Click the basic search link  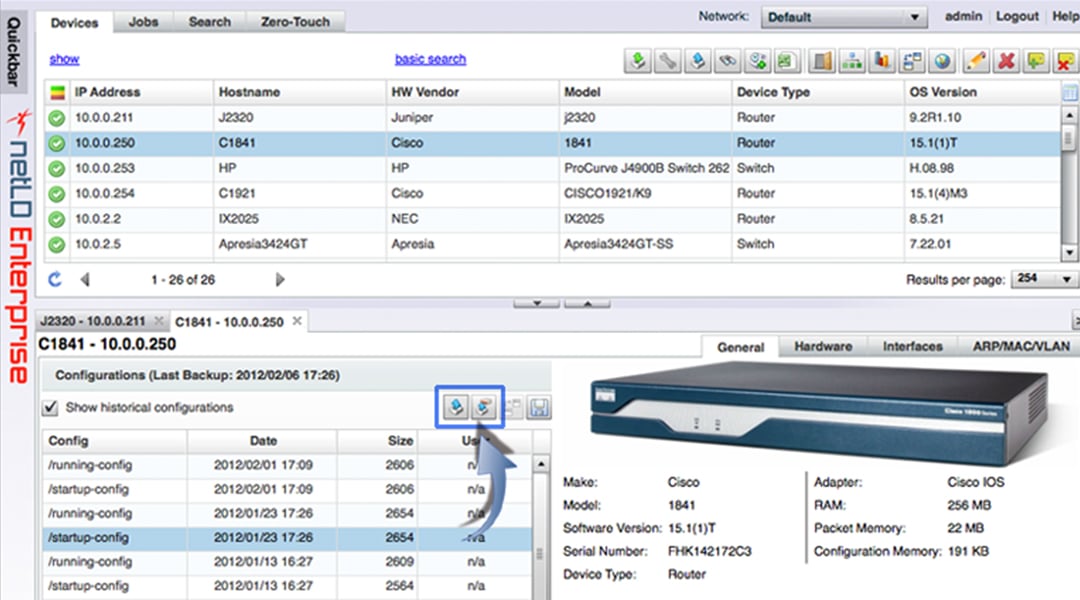click(430, 59)
